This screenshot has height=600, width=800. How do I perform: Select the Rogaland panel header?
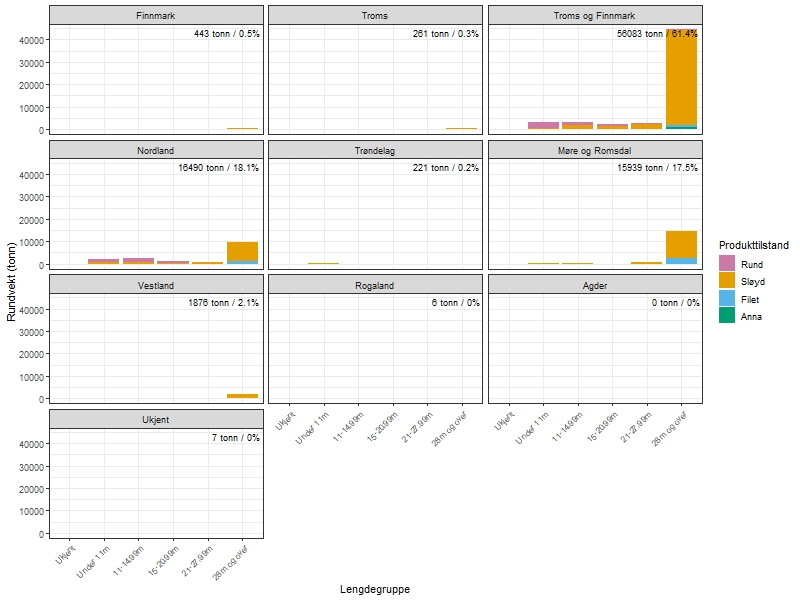375,285
